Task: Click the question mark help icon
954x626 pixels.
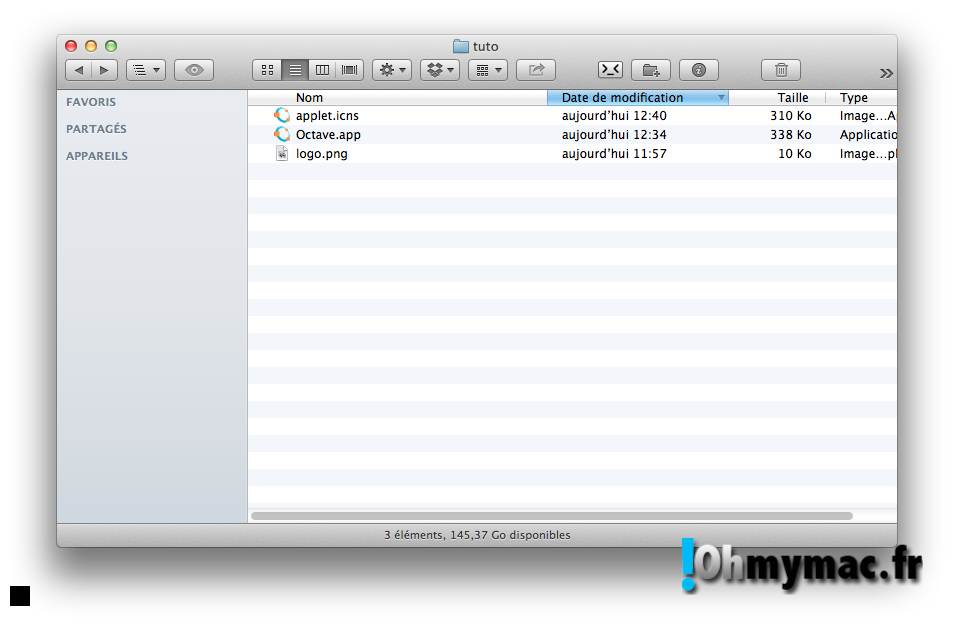Action: point(699,70)
